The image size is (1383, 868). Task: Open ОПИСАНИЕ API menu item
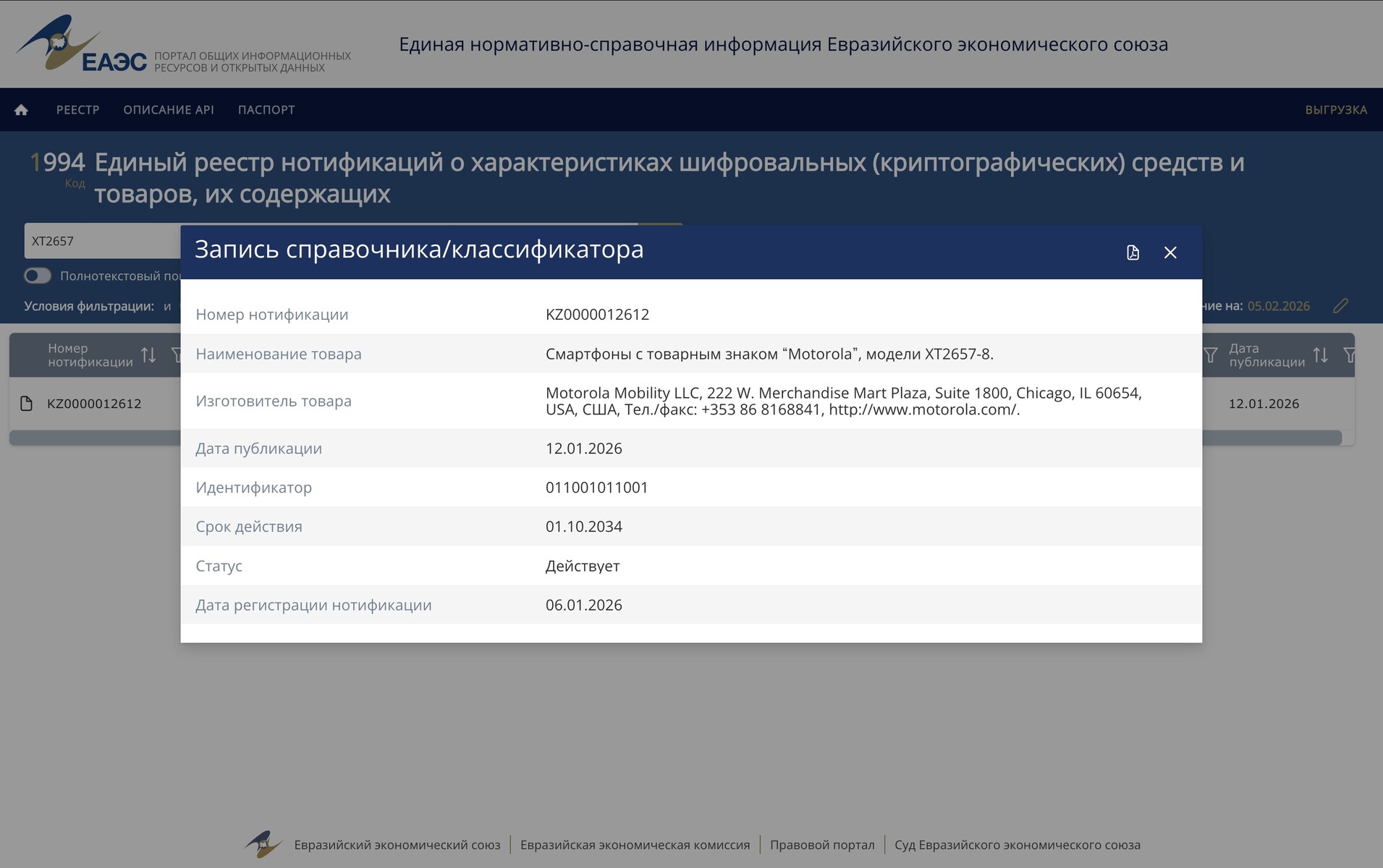(169, 110)
